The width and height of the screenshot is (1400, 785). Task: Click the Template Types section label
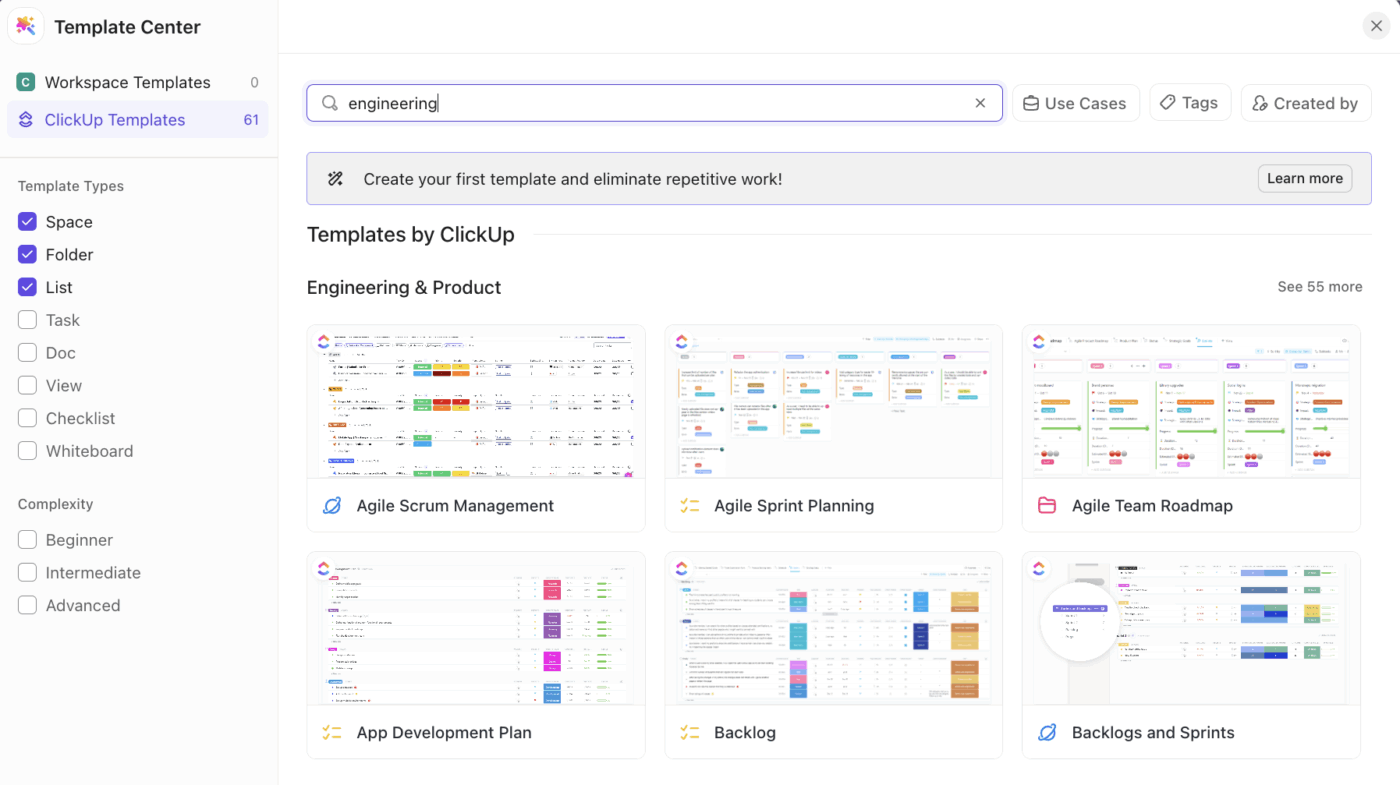71,186
